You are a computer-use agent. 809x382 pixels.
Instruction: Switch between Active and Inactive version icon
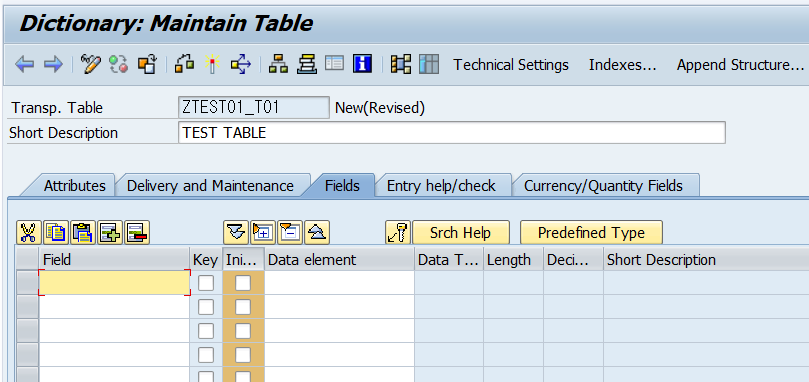click(x=119, y=65)
